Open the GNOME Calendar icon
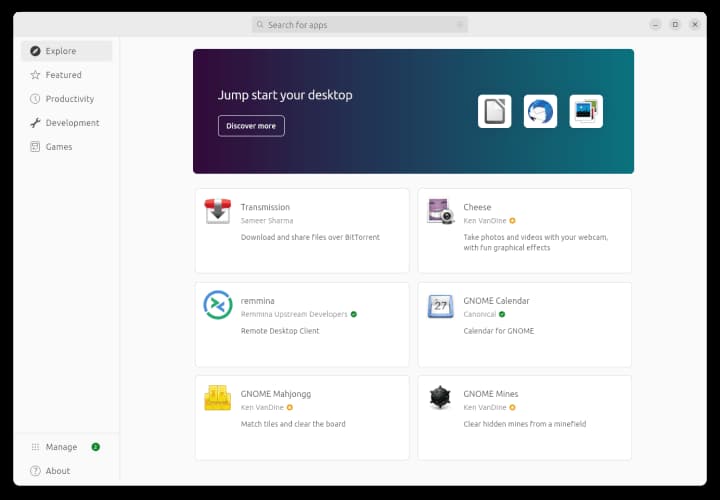Image resolution: width=720 pixels, height=500 pixels. click(x=440, y=305)
